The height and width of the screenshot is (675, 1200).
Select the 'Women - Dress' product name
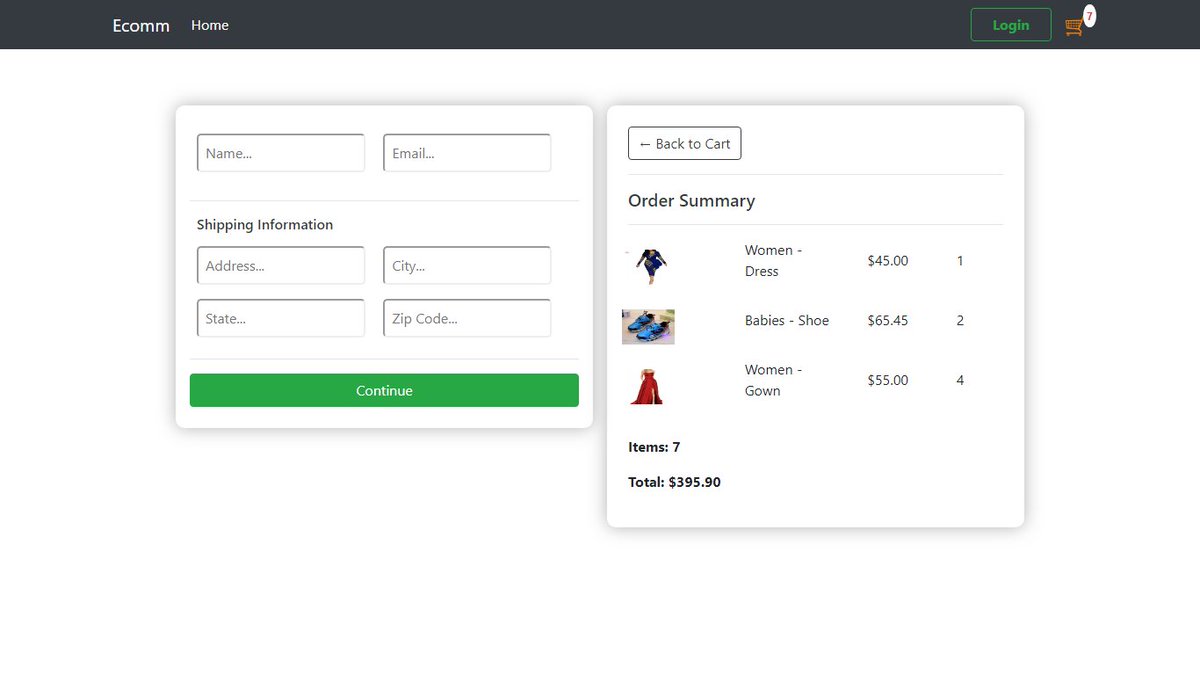point(774,261)
